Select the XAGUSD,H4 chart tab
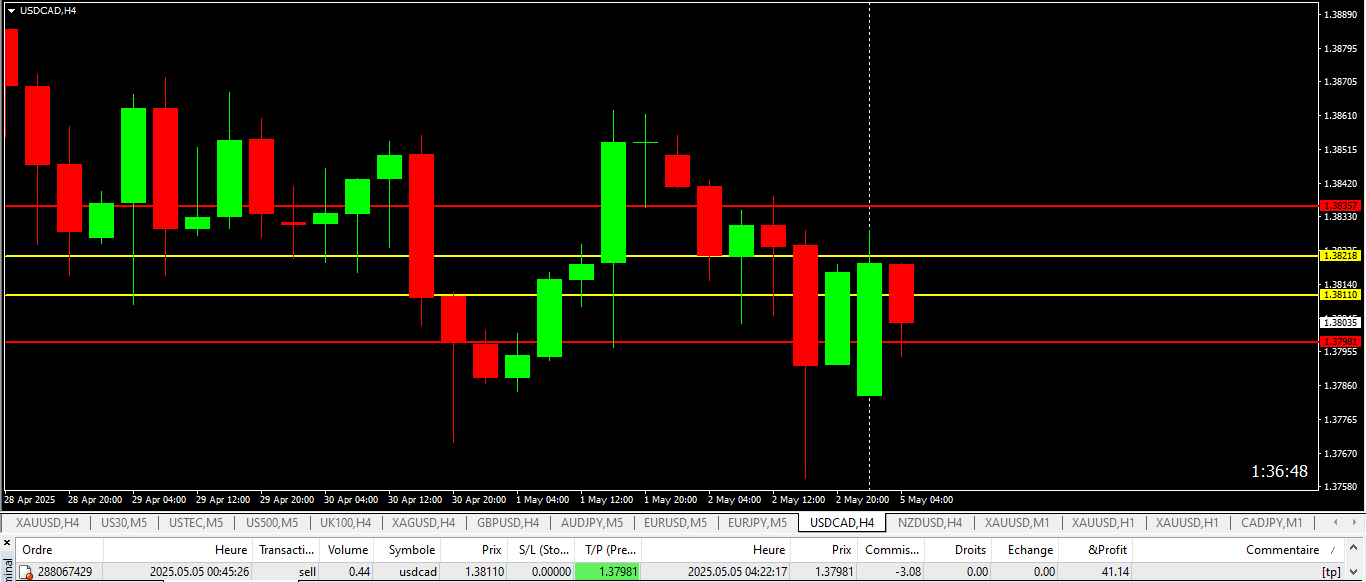This screenshot has height=582, width=1366. pos(423,522)
